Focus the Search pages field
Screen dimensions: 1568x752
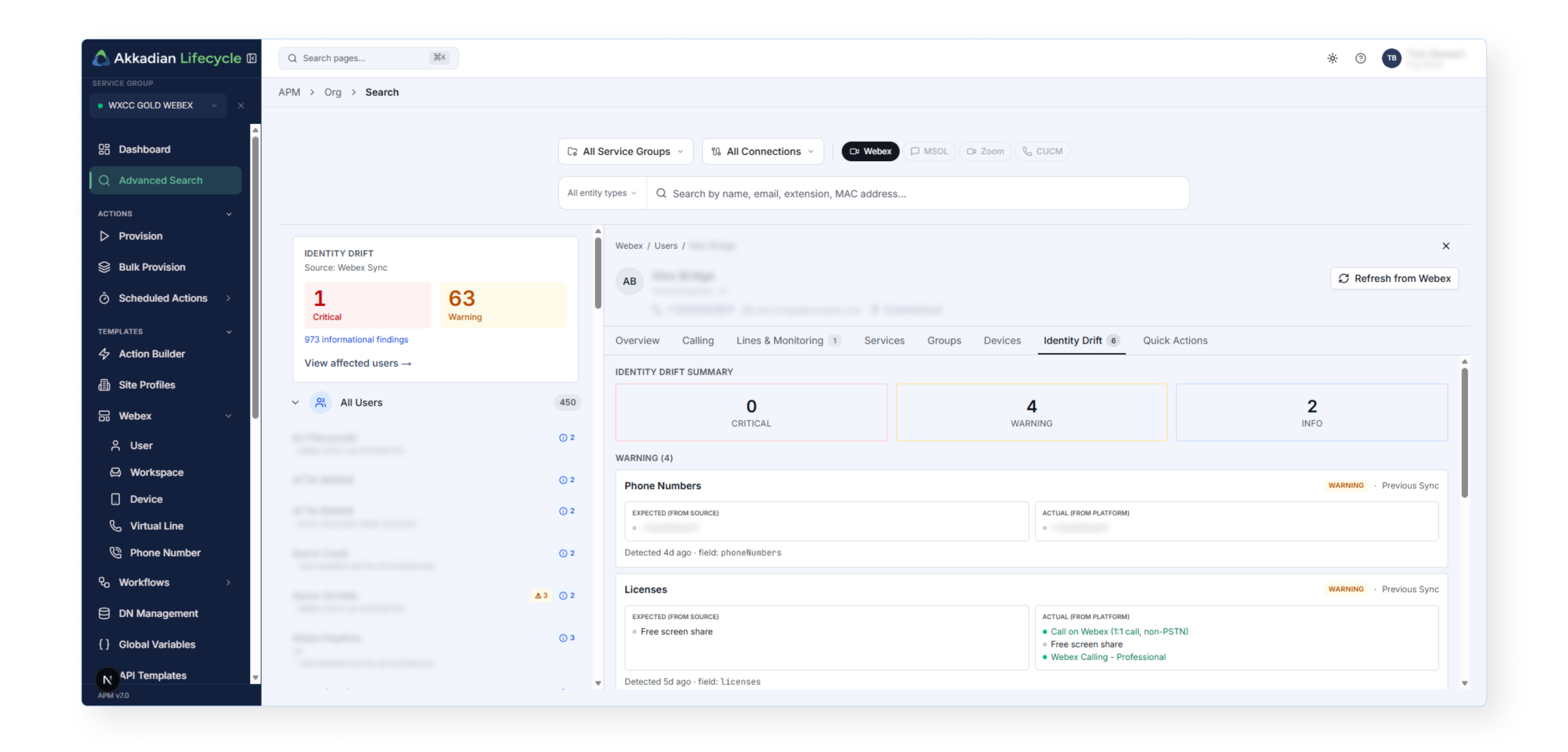pyautogui.click(x=368, y=58)
